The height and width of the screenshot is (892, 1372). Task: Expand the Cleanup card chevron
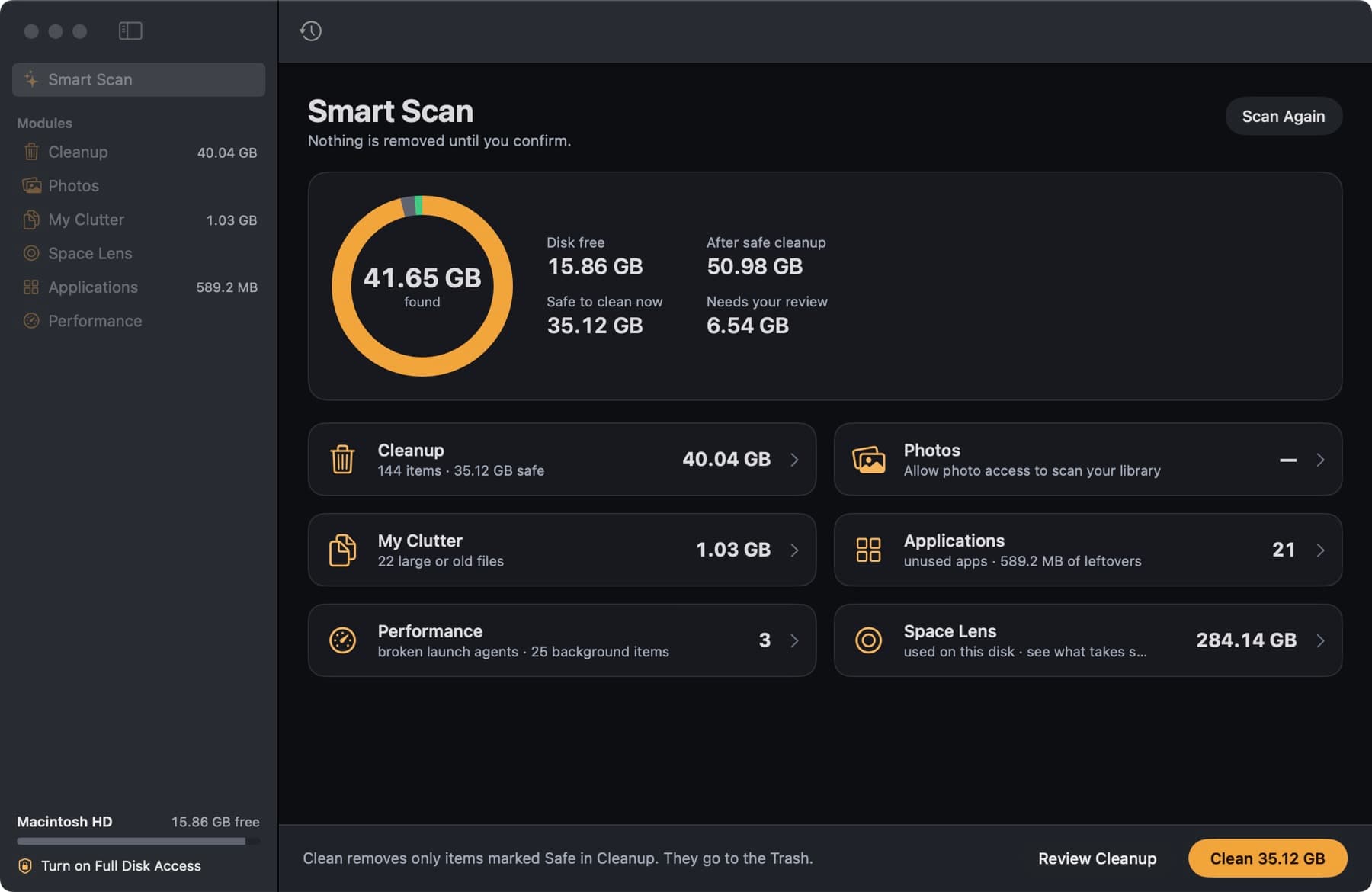(794, 460)
